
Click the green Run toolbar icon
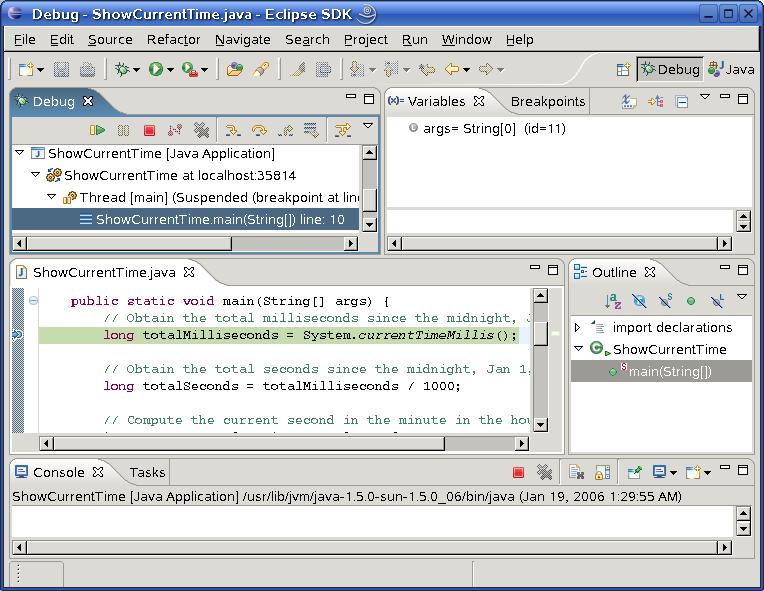[x=155, y=70]
